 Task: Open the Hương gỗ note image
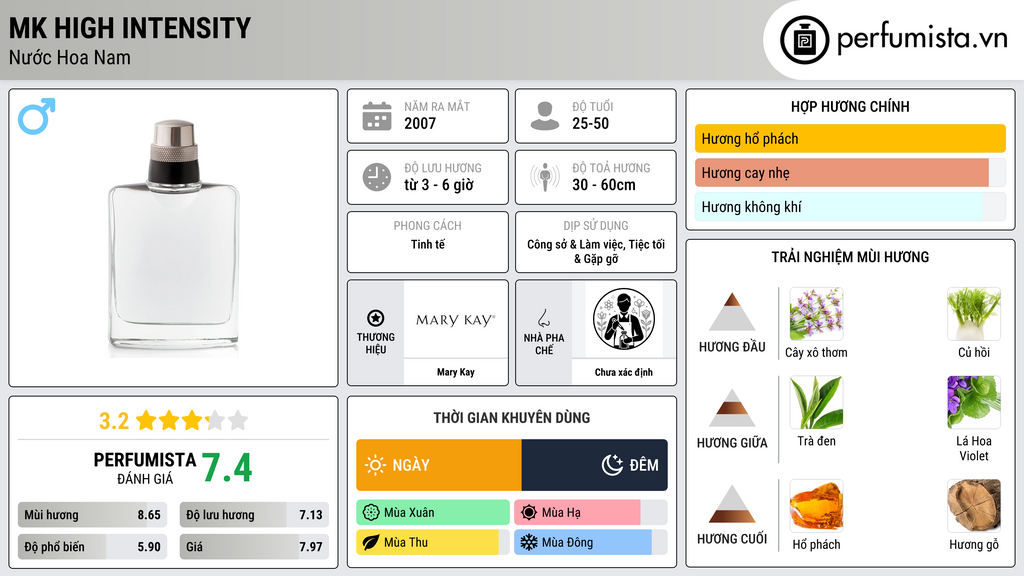point(974,505)
